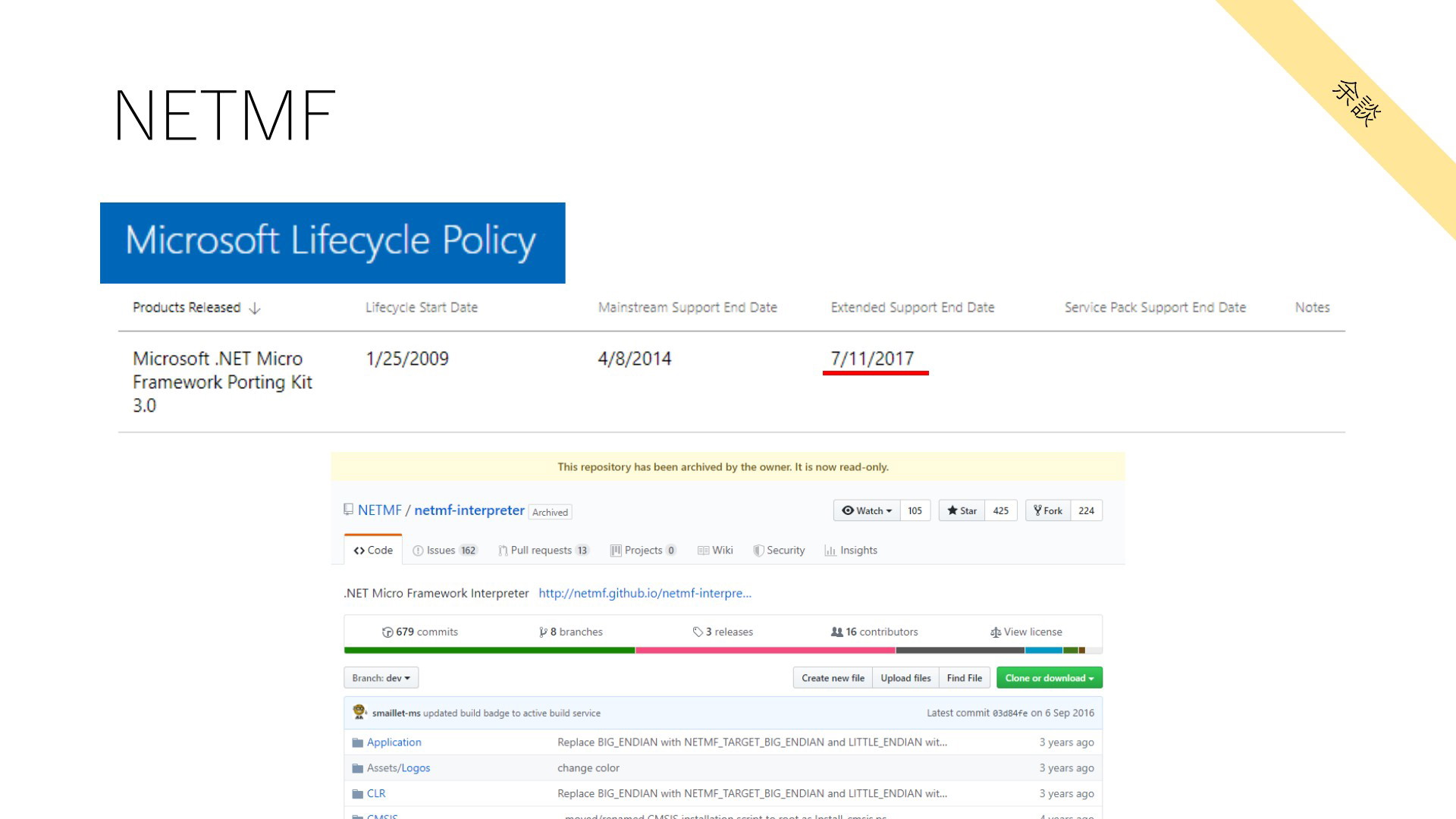Sort by Products Released column header

187,307
